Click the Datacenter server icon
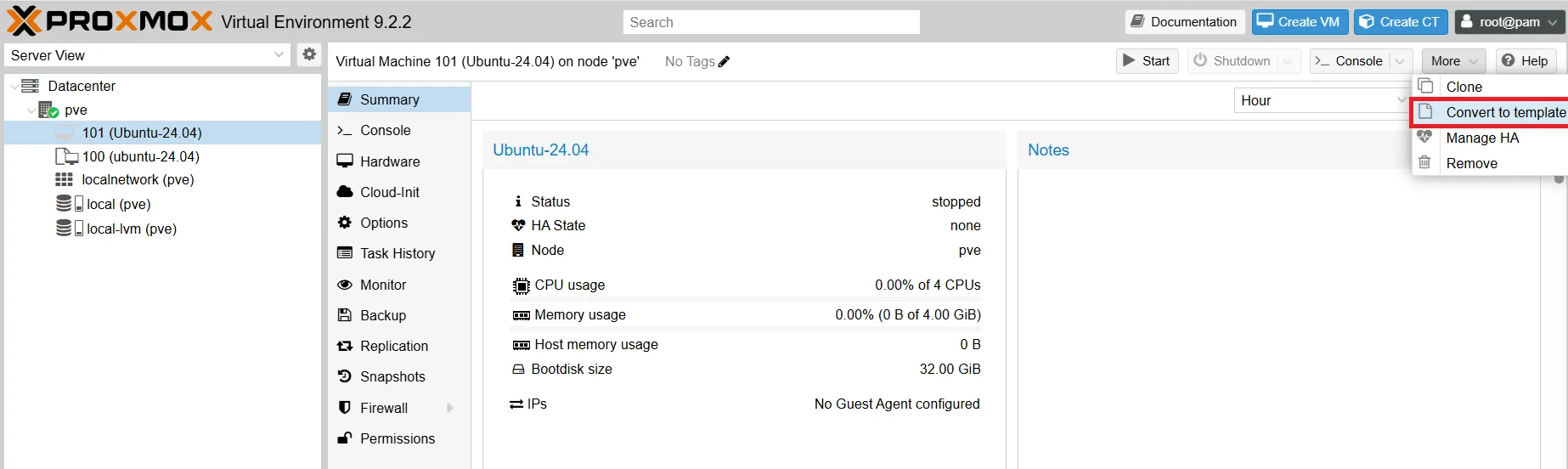This screenshot has height=469, width=1568. [31, 86]
